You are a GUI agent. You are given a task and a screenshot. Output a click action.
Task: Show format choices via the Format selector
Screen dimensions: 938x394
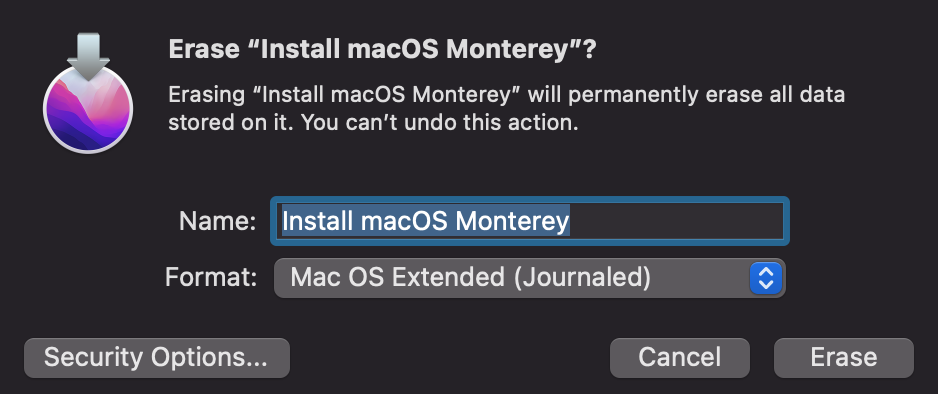529,277
